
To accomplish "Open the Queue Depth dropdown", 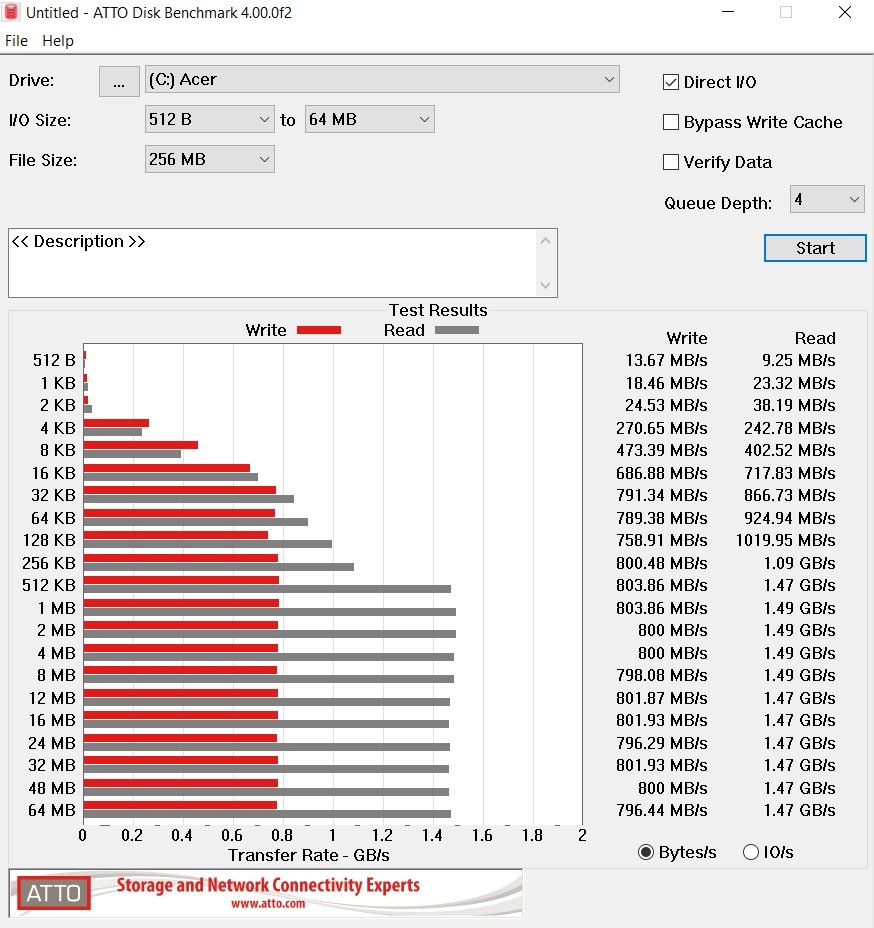I will point(827,199).
